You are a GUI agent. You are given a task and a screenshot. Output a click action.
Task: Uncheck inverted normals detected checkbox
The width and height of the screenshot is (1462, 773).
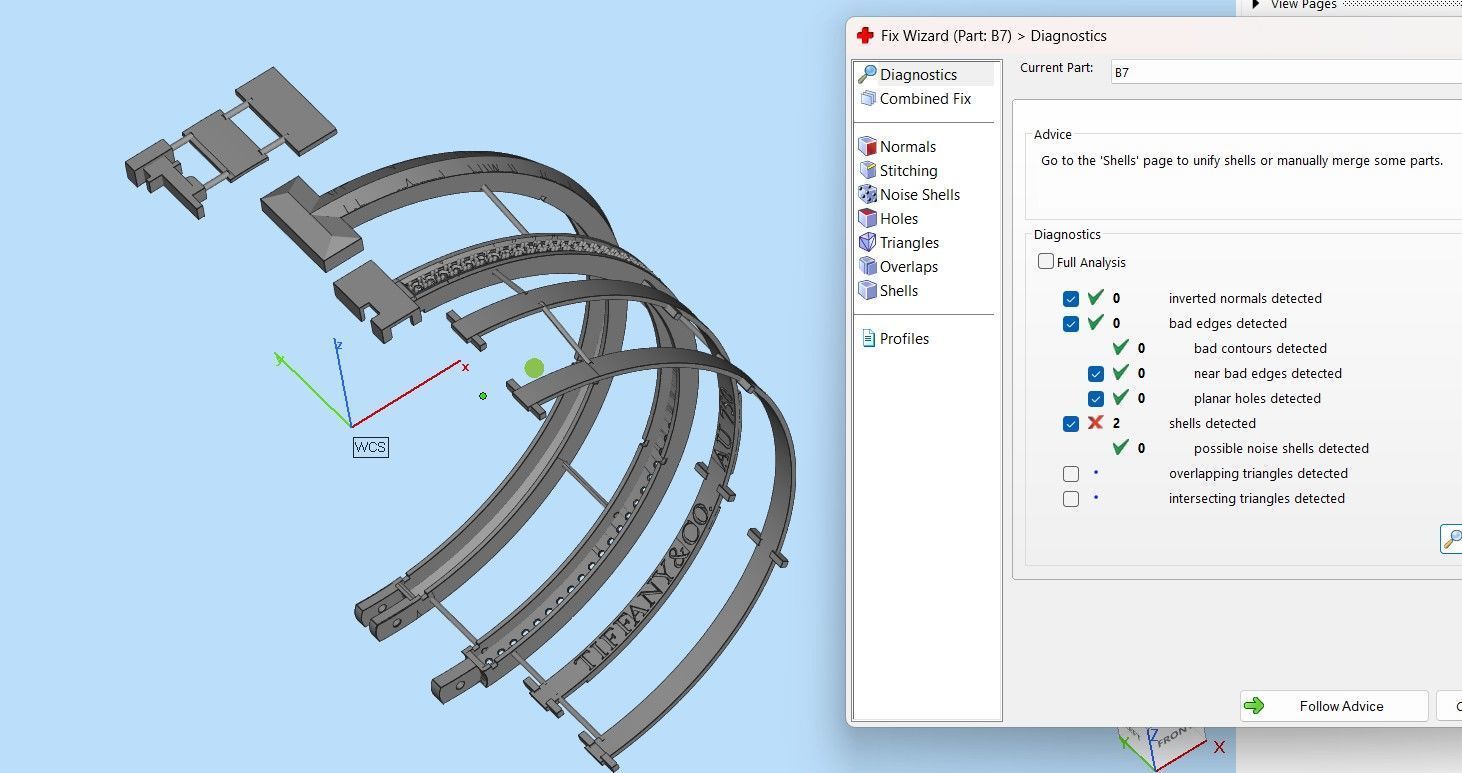[1071, 298]
